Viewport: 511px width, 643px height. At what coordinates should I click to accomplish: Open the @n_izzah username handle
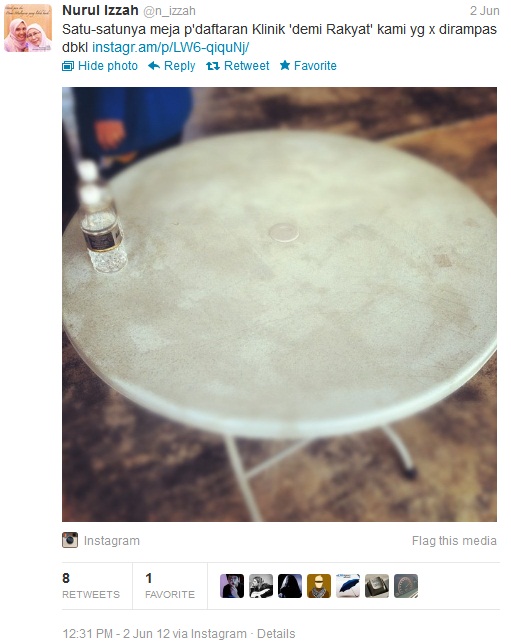[x=169, y=11]
